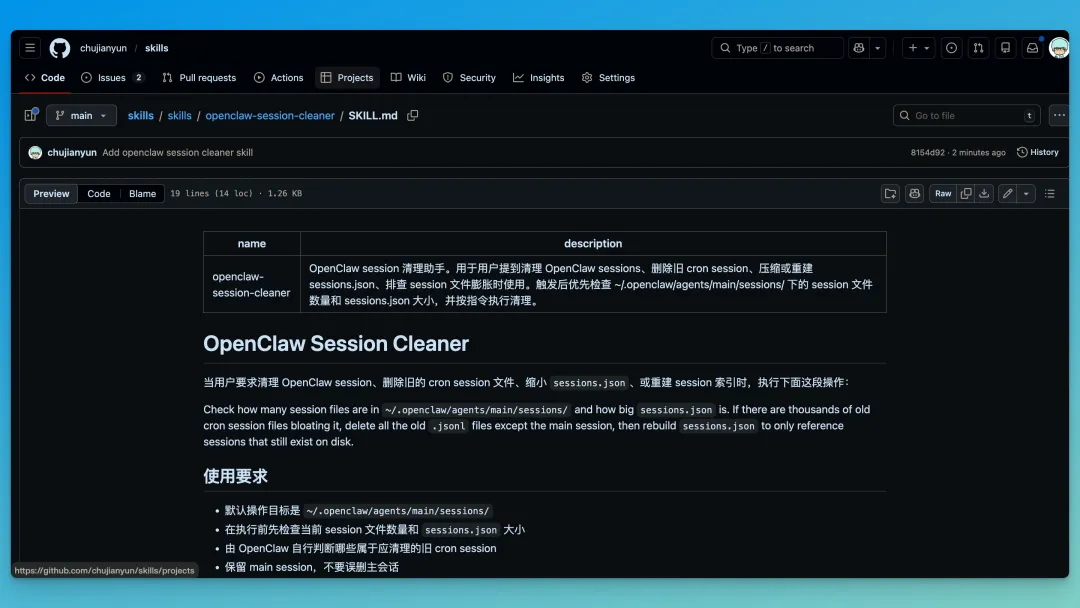Image resolution: width=1080 pixels, height=608 pixels.
Task: Expand more edit options dropdown
Action: click(1026, 194)
